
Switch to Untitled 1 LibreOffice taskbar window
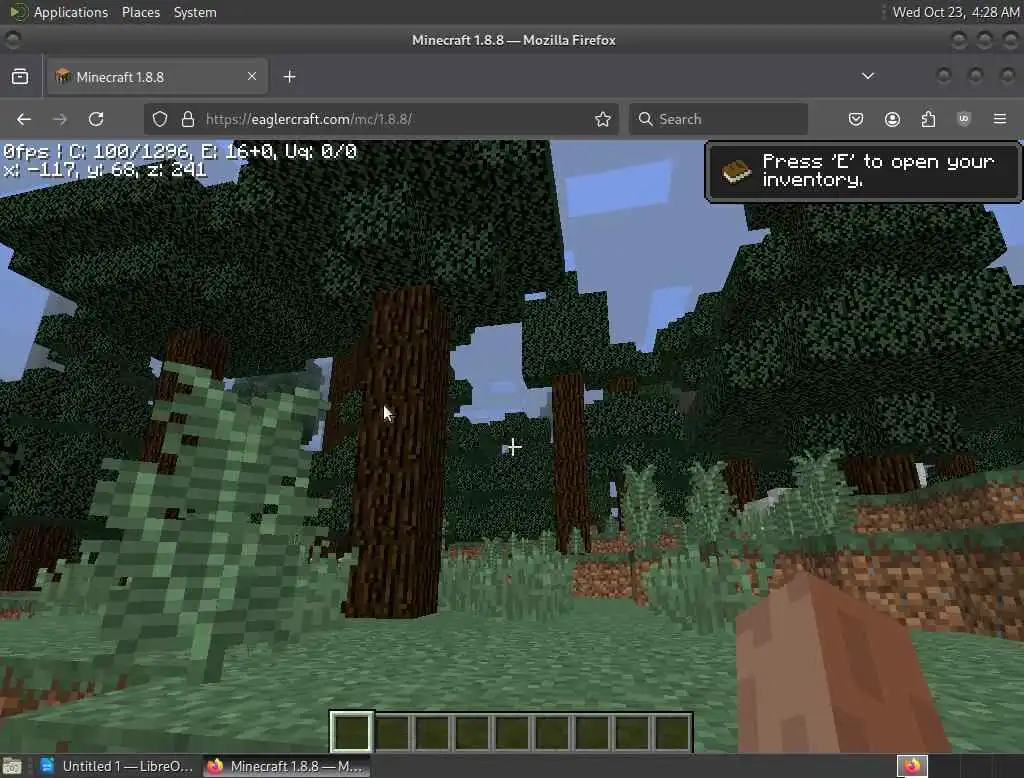click(118, 766)
